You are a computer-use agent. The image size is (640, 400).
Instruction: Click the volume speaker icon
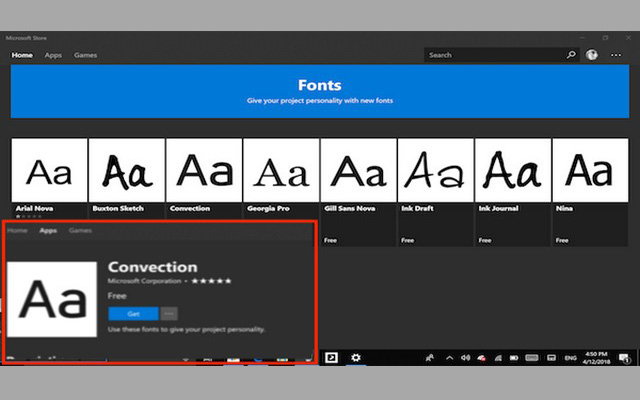pos(465,358)
